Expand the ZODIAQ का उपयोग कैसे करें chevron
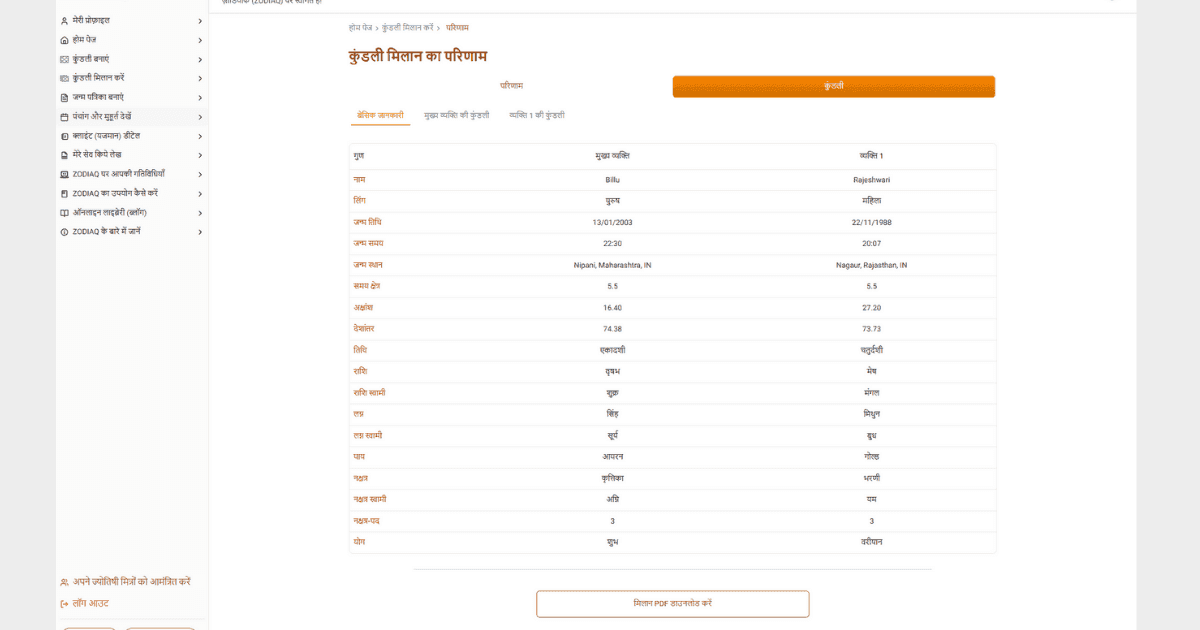 click(x=200, y=193)
